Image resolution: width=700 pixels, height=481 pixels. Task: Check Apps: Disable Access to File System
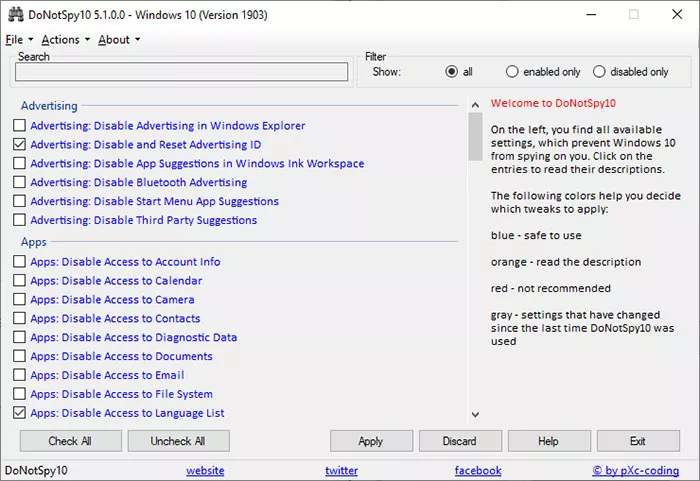19,393
